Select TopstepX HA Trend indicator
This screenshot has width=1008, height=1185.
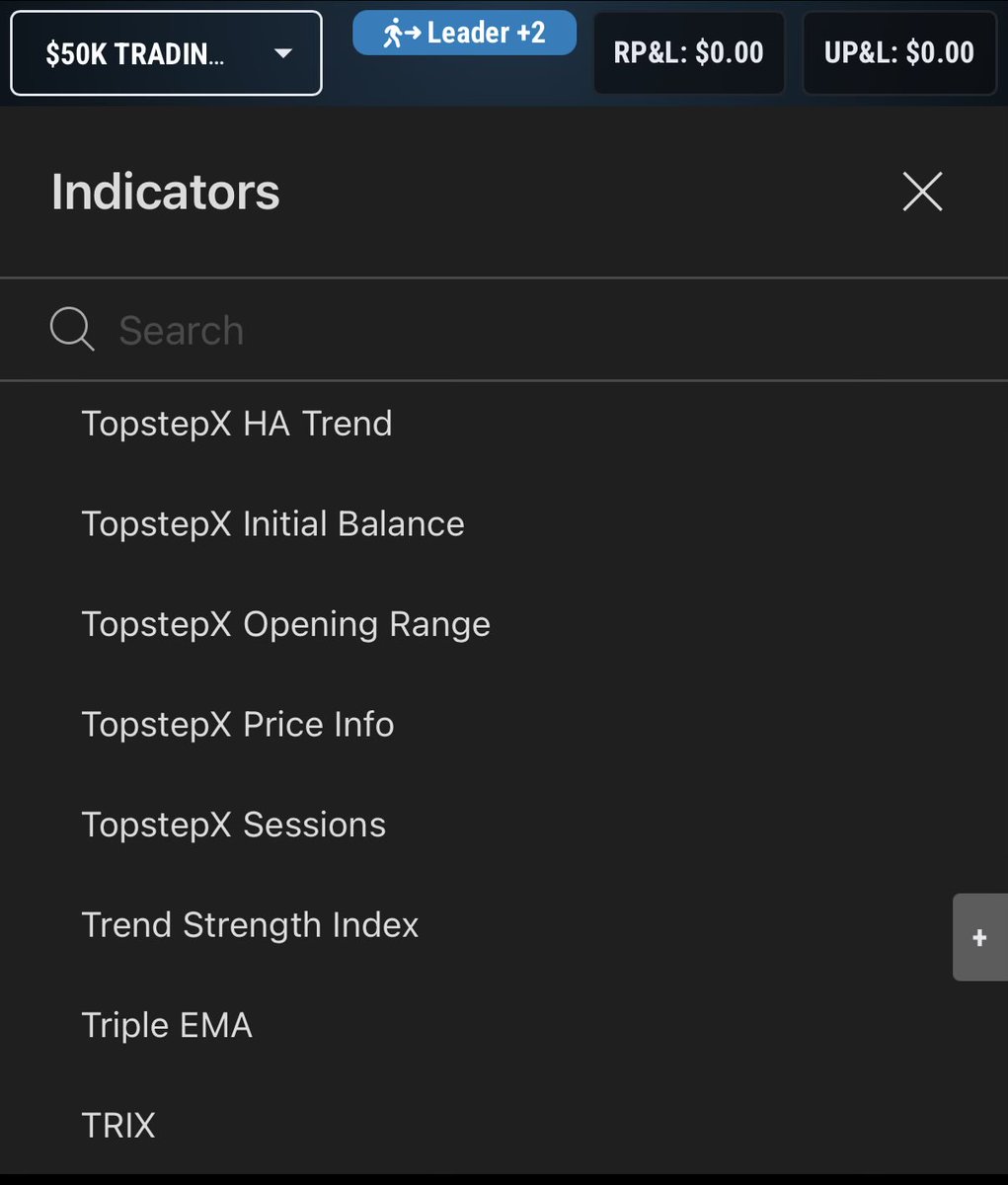(237, 424)
